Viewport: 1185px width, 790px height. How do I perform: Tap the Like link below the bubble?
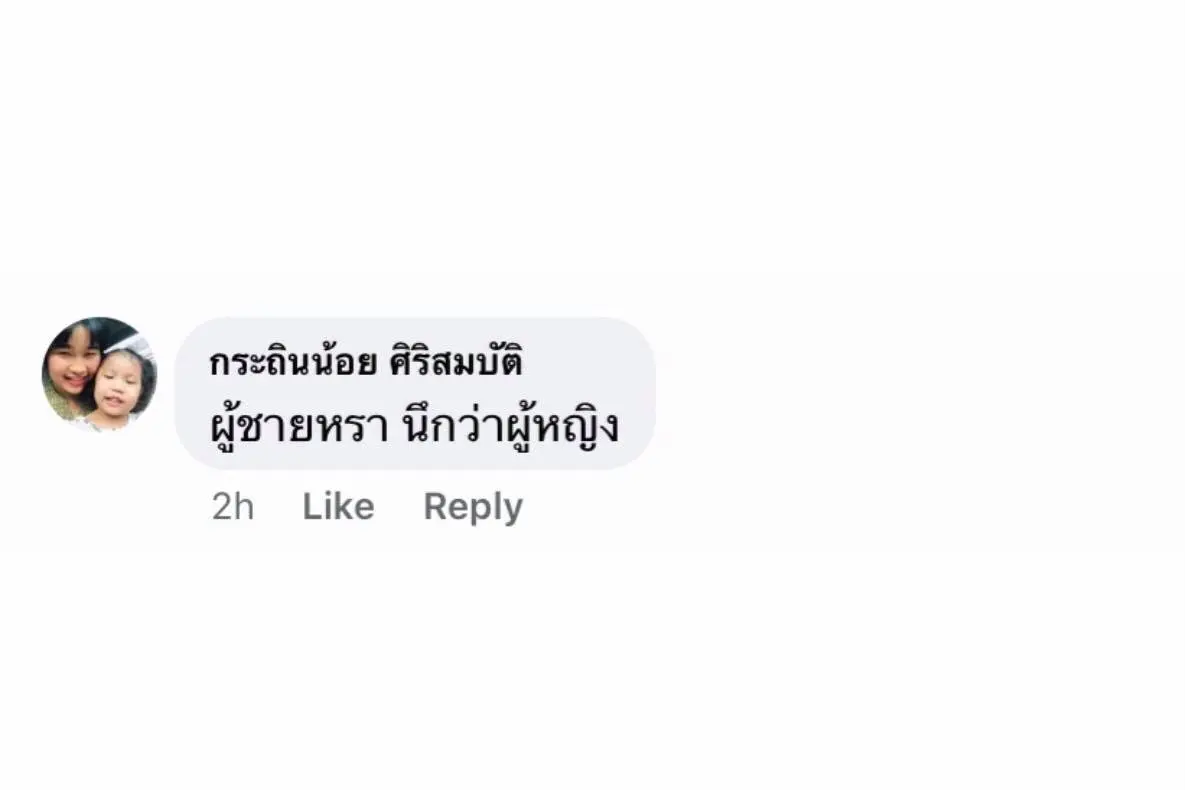[338, 507]
